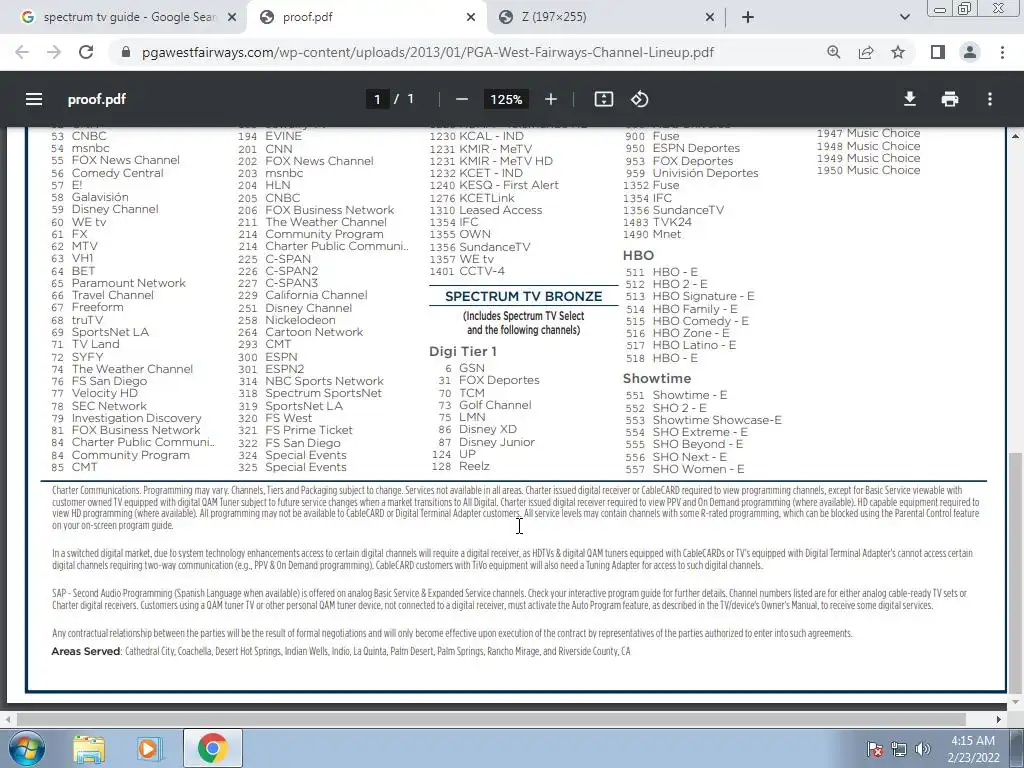
Task: Click the 1355 OWN channel entry
Action: coord(460,234)
